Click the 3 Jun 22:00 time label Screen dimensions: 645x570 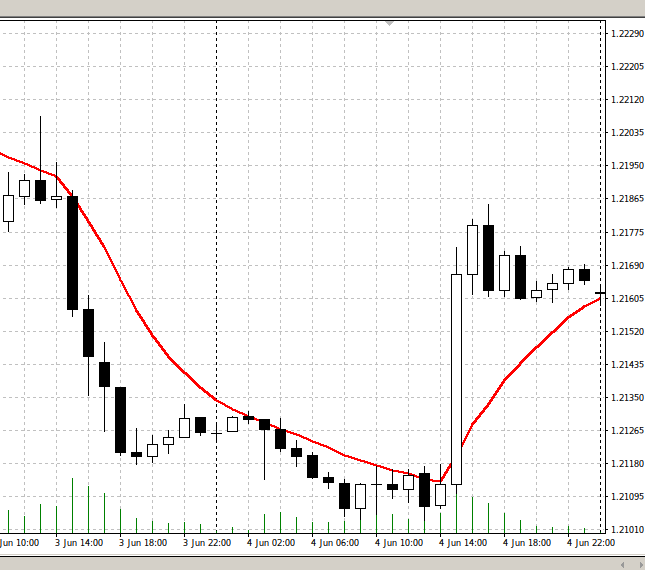point(206,543)
